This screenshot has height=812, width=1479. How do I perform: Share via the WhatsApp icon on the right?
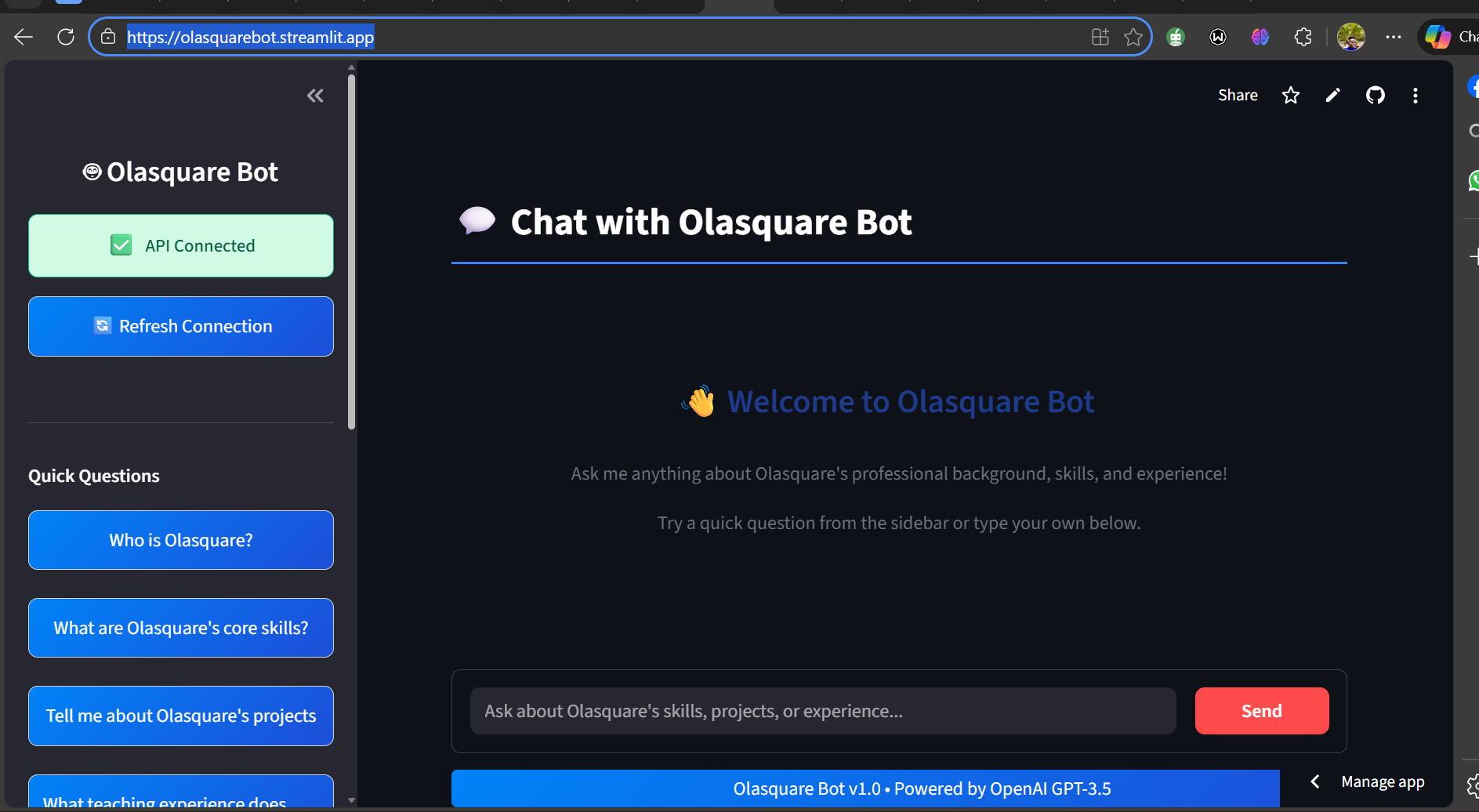[x=1473, y=180]
